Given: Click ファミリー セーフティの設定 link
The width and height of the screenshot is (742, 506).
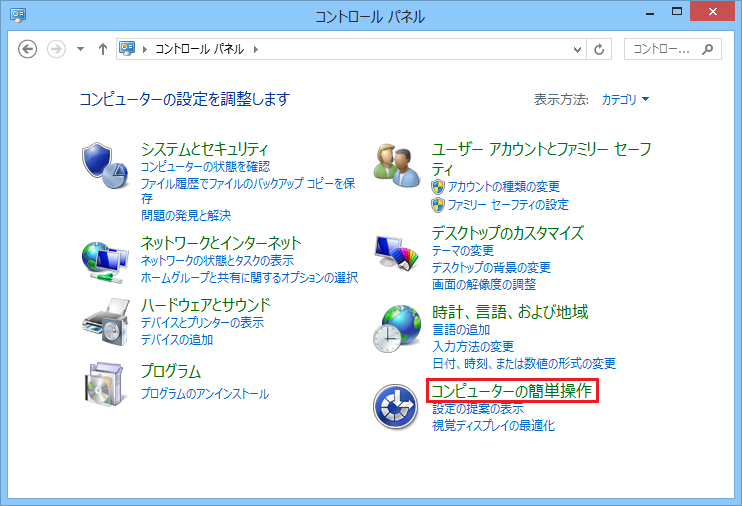Looking at the screenshot, I should point(508,205).
